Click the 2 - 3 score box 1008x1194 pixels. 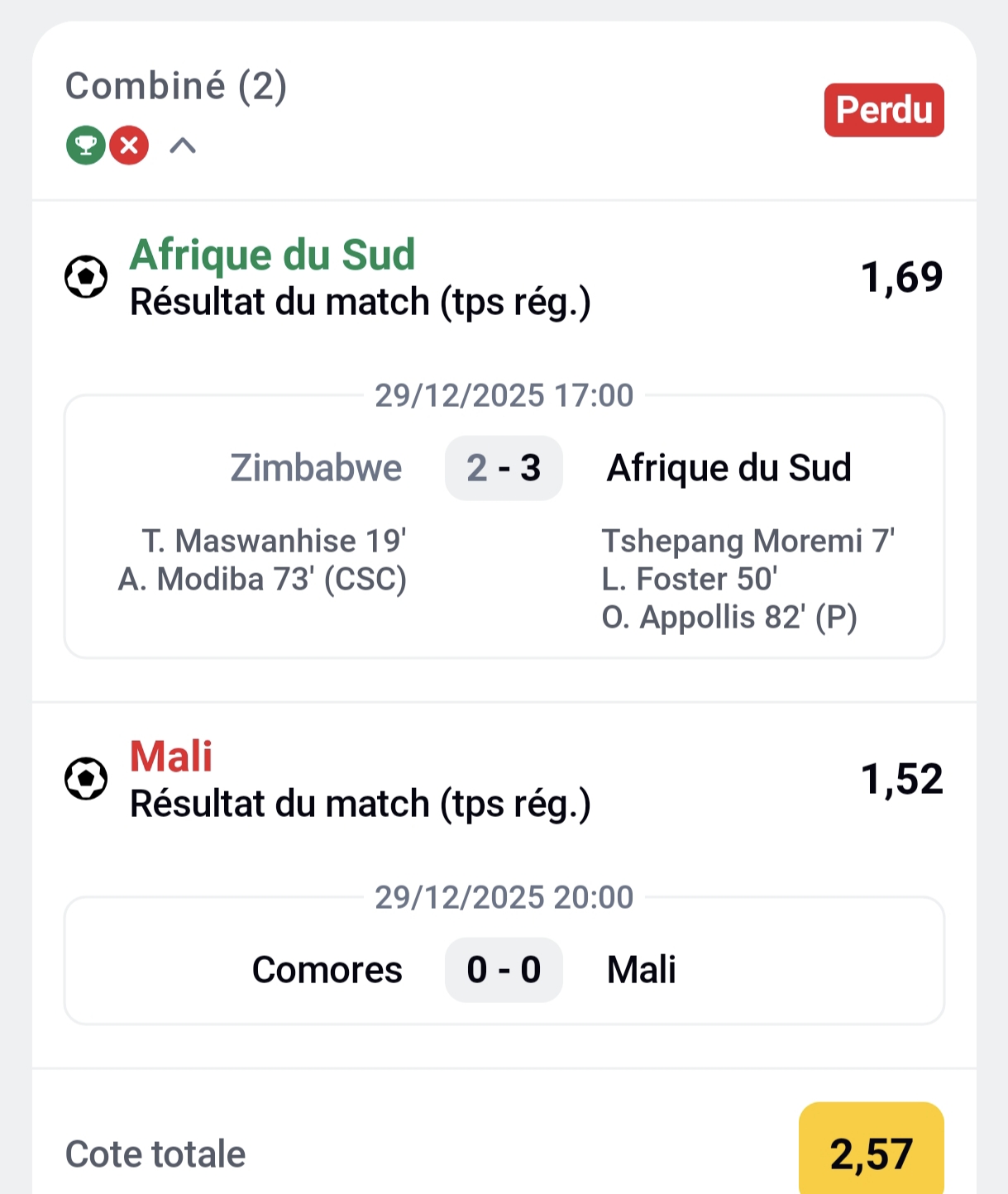pos(504,468)
